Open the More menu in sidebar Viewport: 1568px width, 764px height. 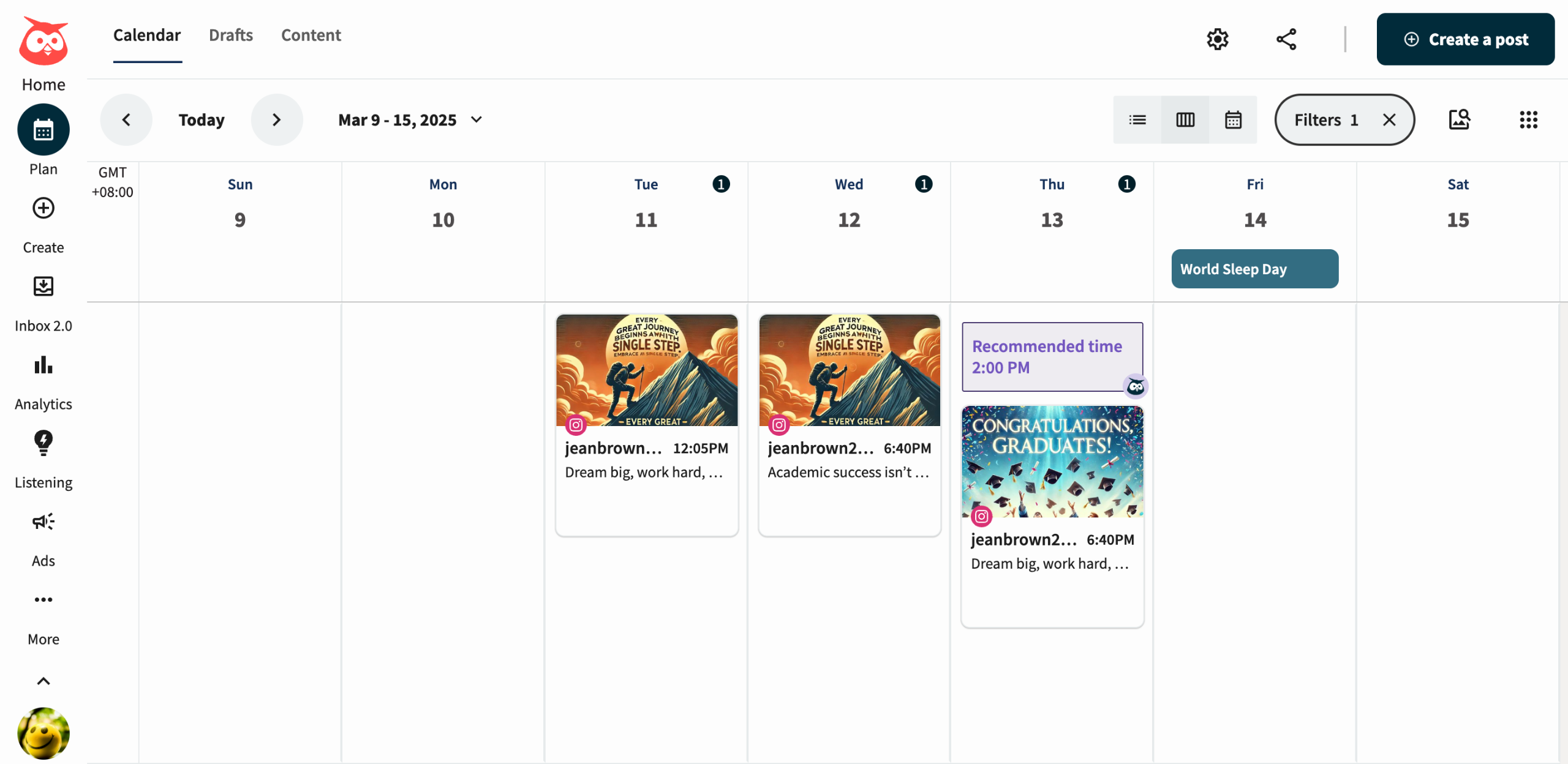(x=43, y=600)
